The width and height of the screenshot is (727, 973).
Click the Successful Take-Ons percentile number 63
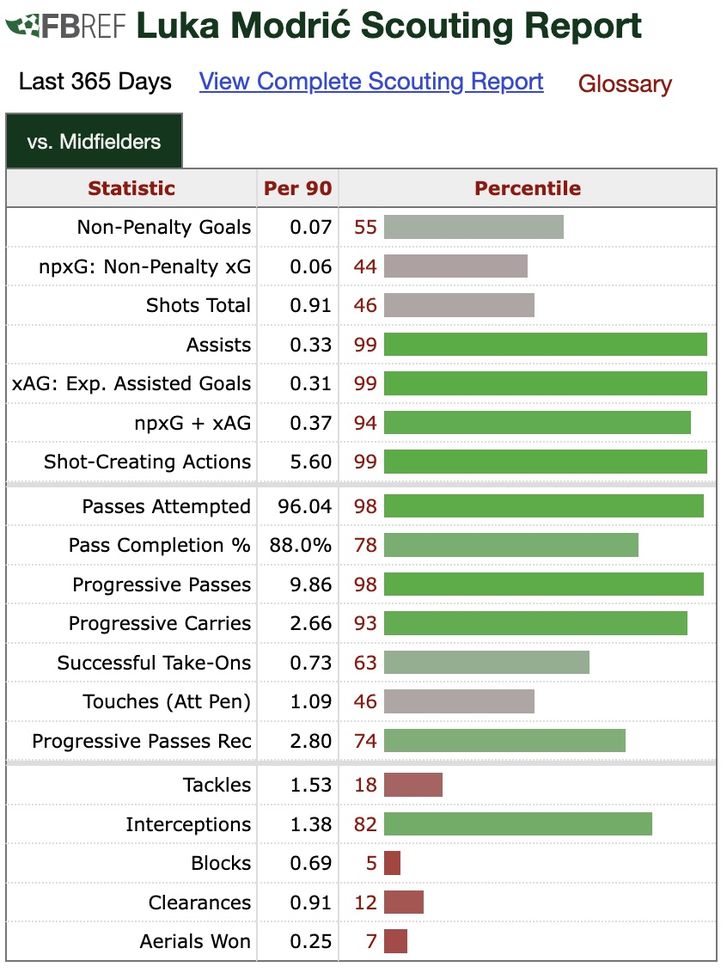pos(365,663)
